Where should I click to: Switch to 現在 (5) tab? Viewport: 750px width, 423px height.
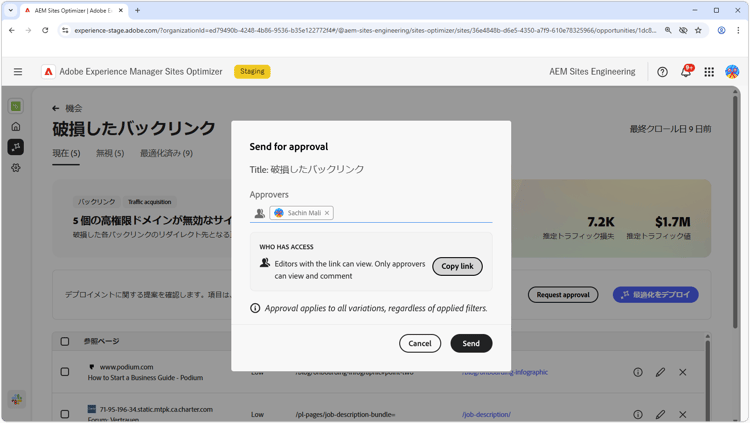tap(66, 153)
